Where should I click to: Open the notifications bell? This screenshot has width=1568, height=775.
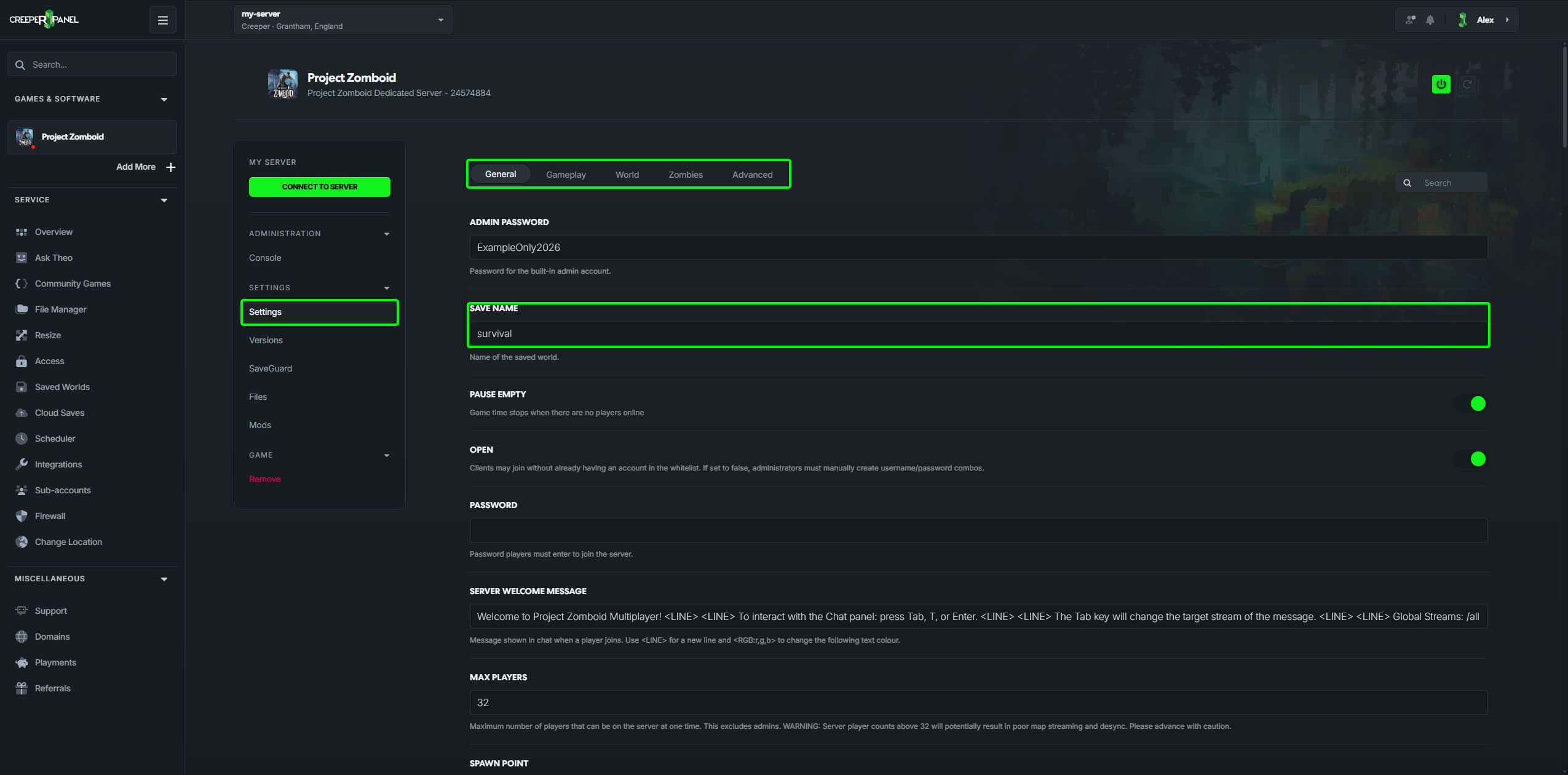tap(1430, 20)
